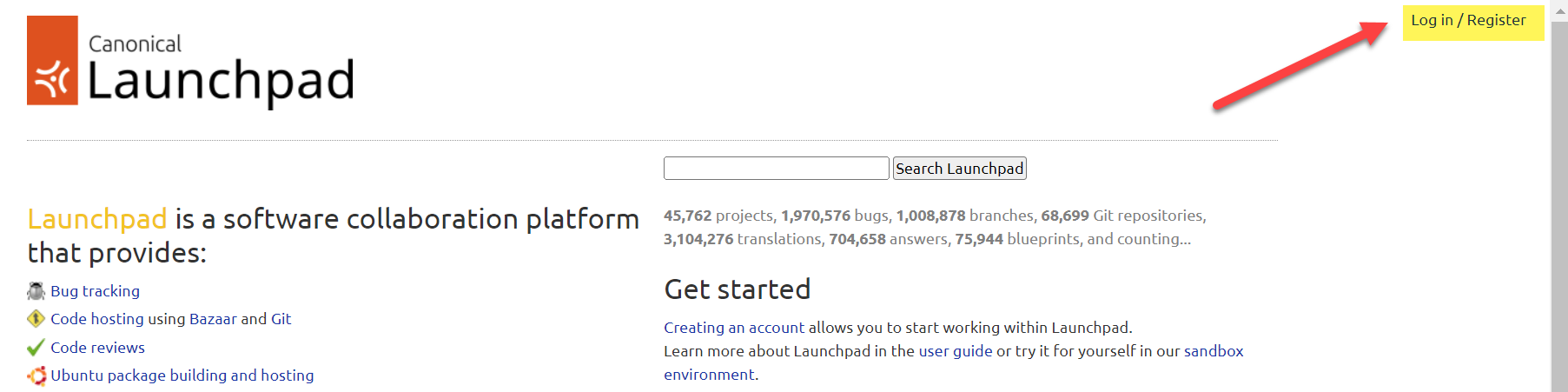Open the Bug tracking link
Screen dimensions: 1568x392
pos(95,291)
